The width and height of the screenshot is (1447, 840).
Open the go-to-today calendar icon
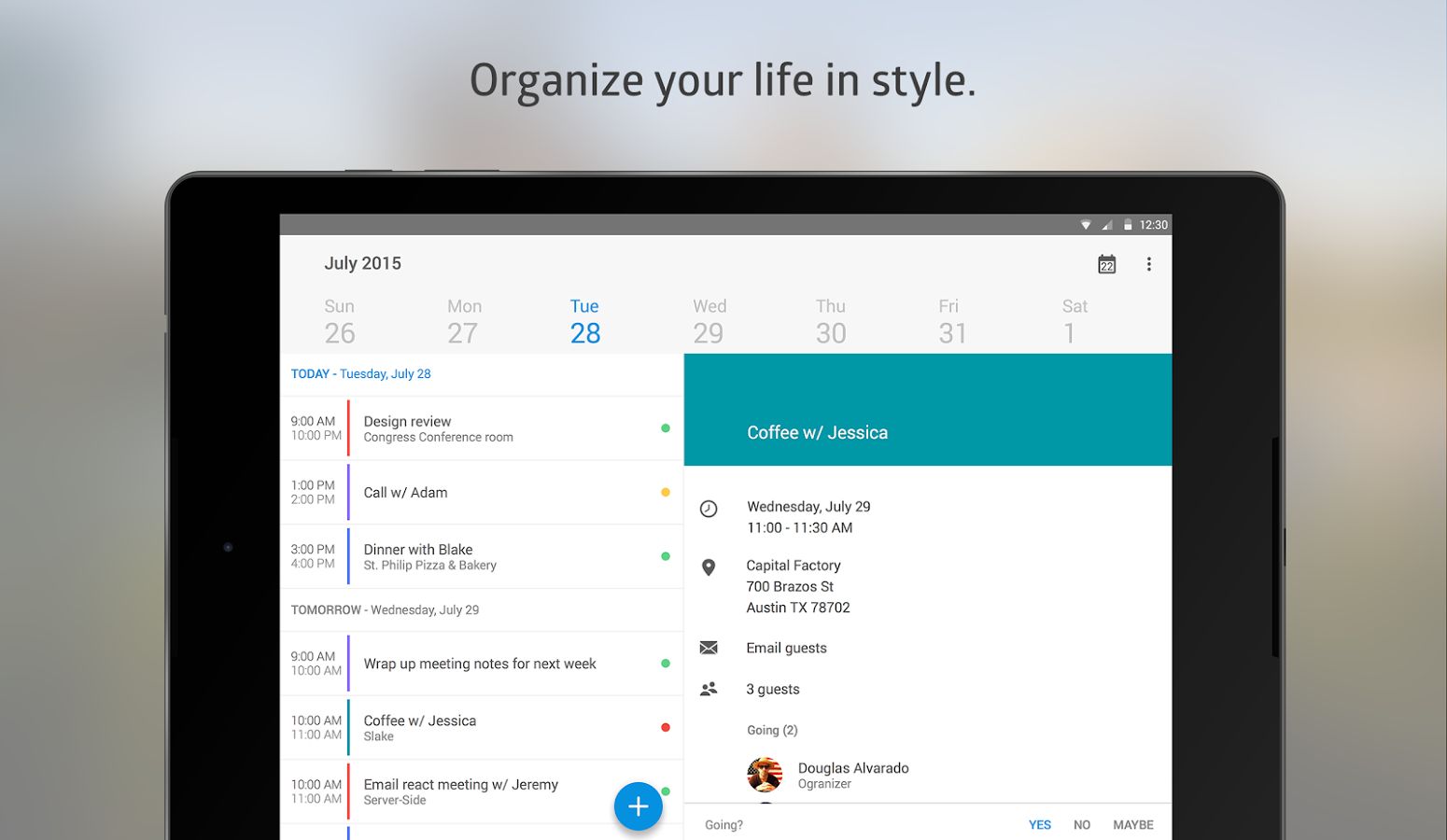click(1106, 264)
